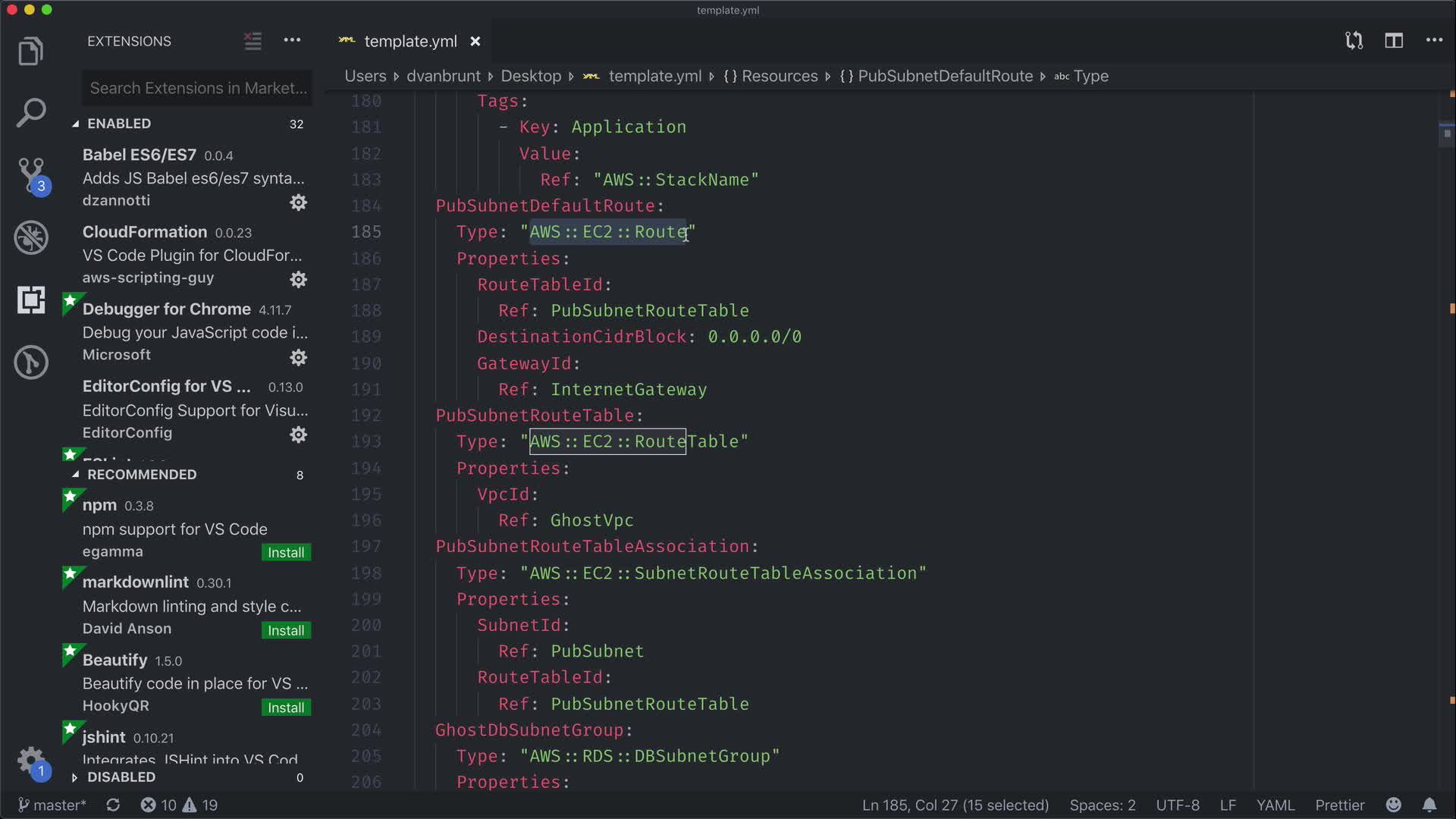
Task: Open CloudFormation extension gear settings
Action: [299, 280]
